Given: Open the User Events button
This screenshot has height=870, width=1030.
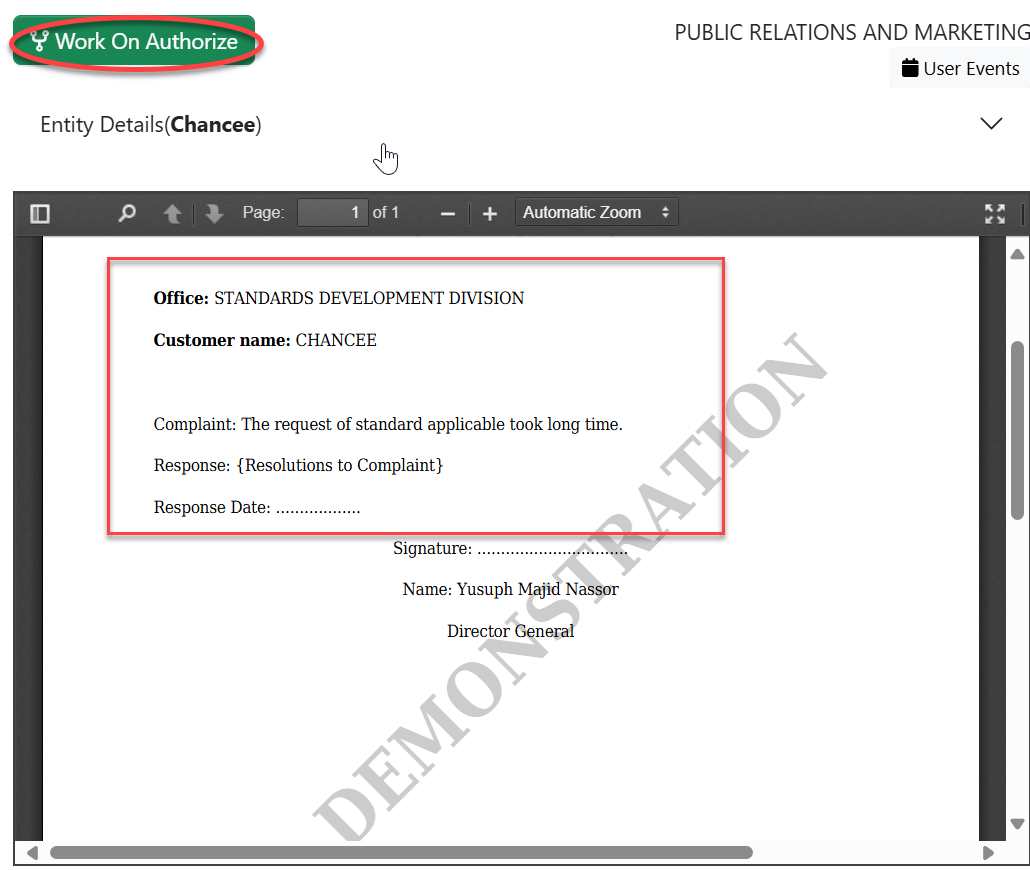Looking at the screenshot, I should click(x=960, y=68).
